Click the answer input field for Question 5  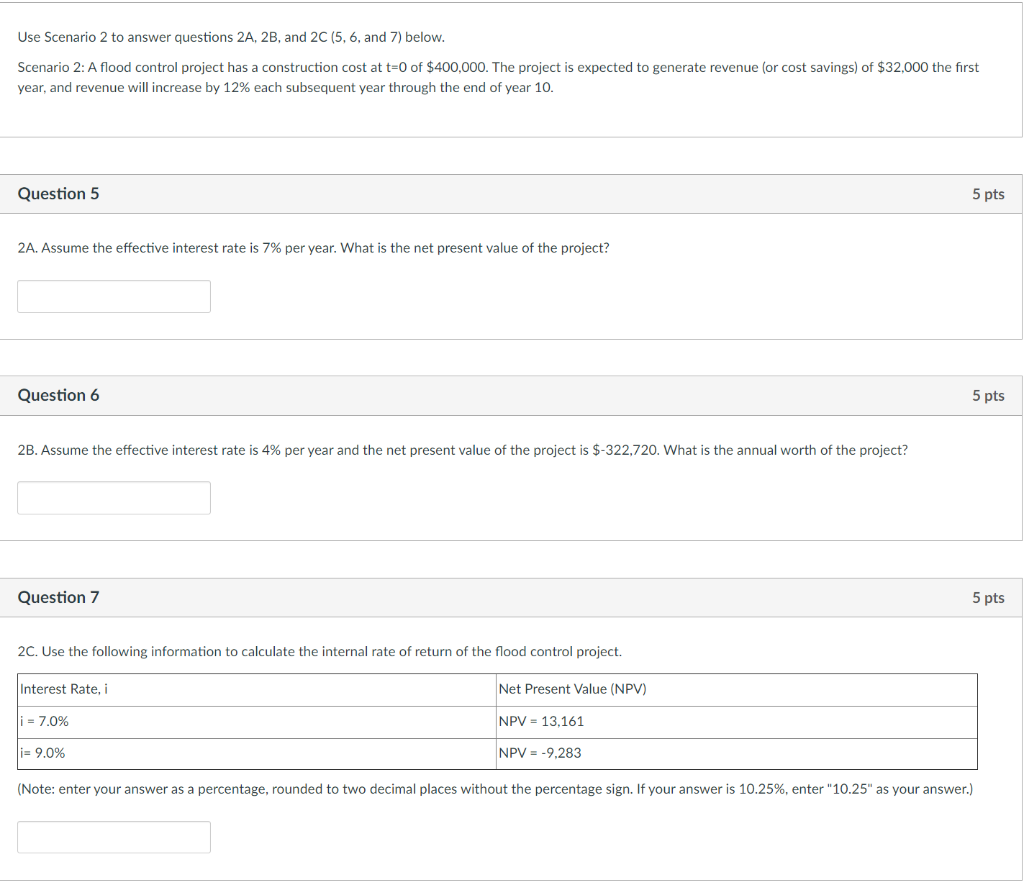pyautogui.click(x=113, y=296)
